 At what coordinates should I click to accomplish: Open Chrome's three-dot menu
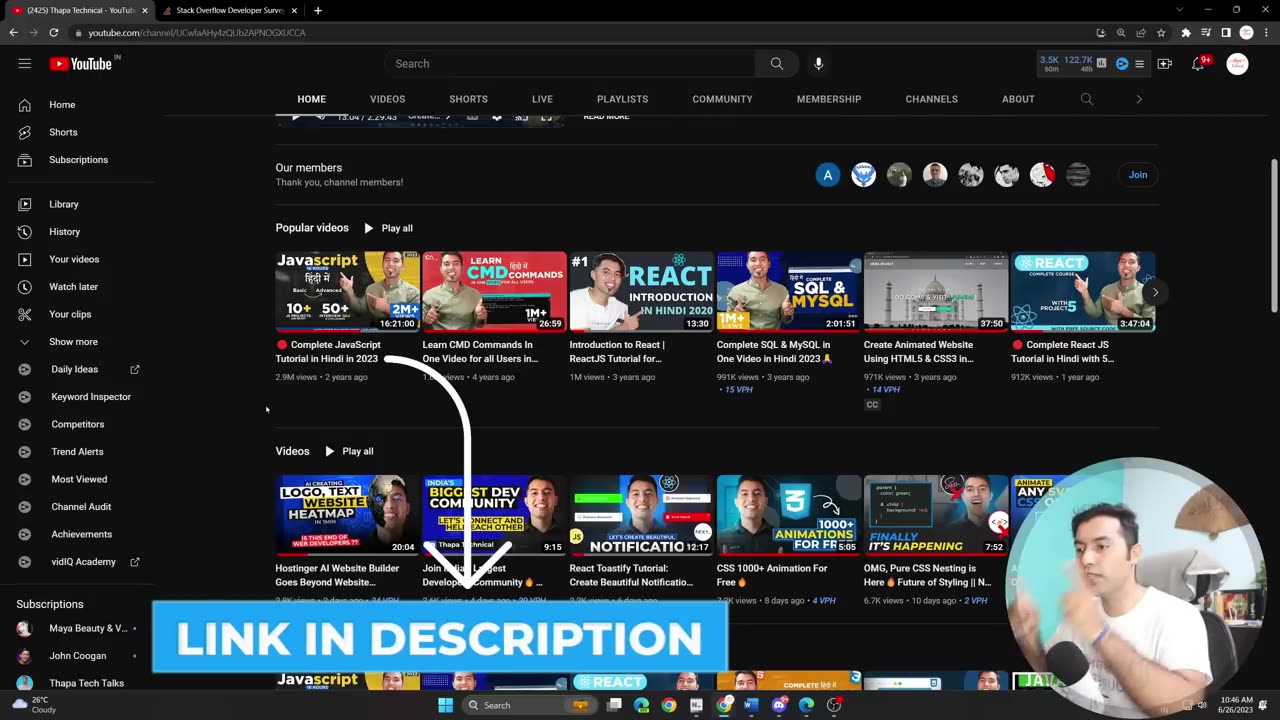tap(1265, 33)
